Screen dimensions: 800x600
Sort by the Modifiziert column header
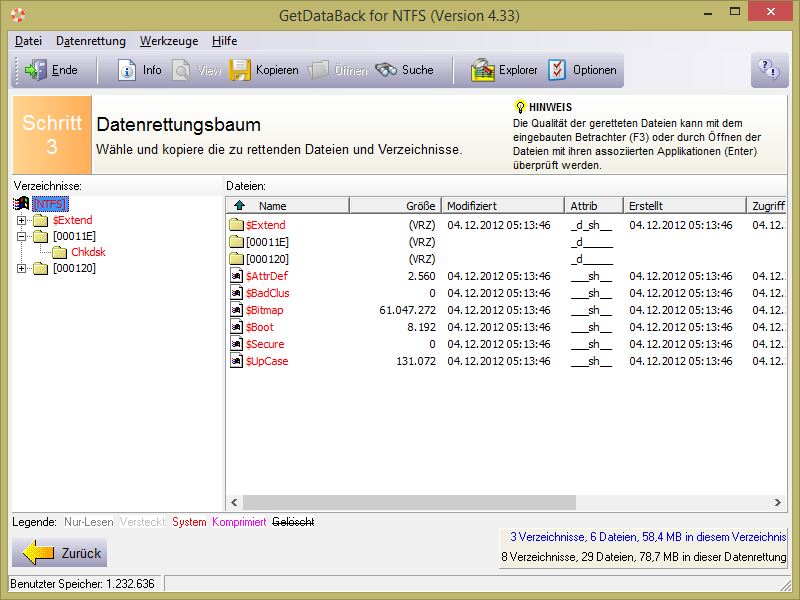click(503, 206)
